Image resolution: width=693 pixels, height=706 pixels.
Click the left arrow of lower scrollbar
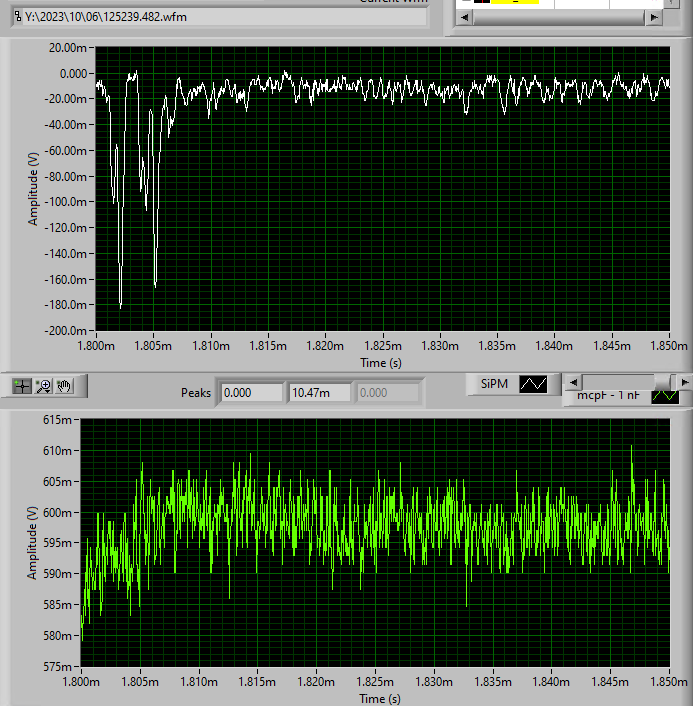click(571, 382)
